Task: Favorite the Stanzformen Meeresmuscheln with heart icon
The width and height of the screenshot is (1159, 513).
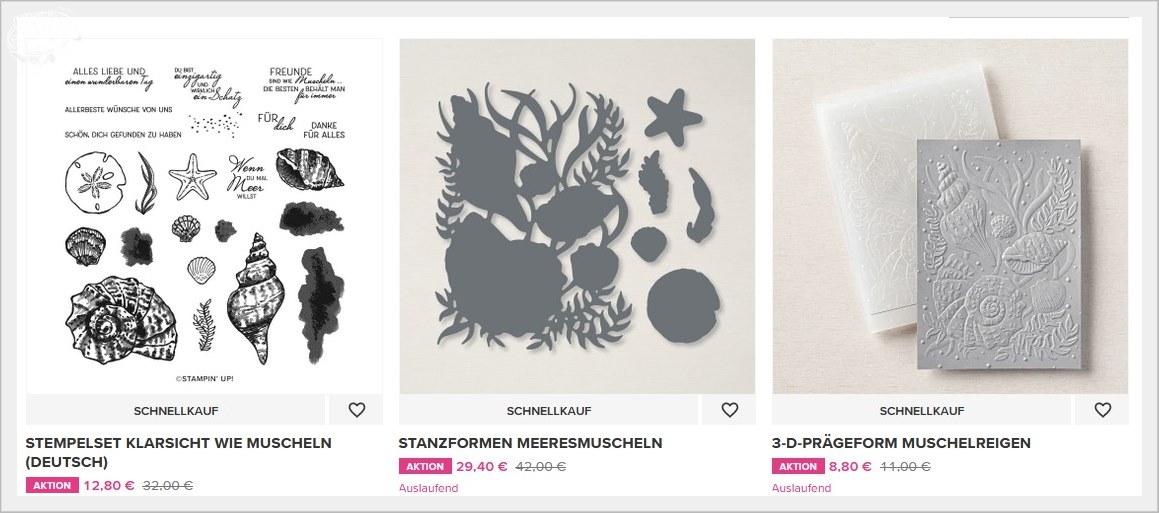Action: pos(730,410)
